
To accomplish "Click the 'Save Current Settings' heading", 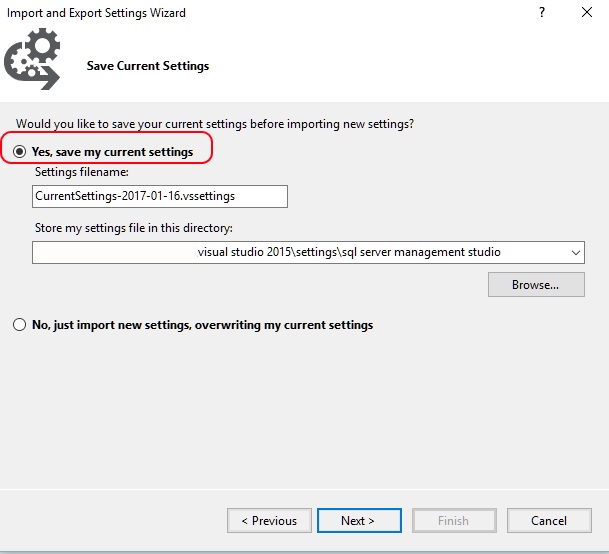I will [x=148, y=66].
